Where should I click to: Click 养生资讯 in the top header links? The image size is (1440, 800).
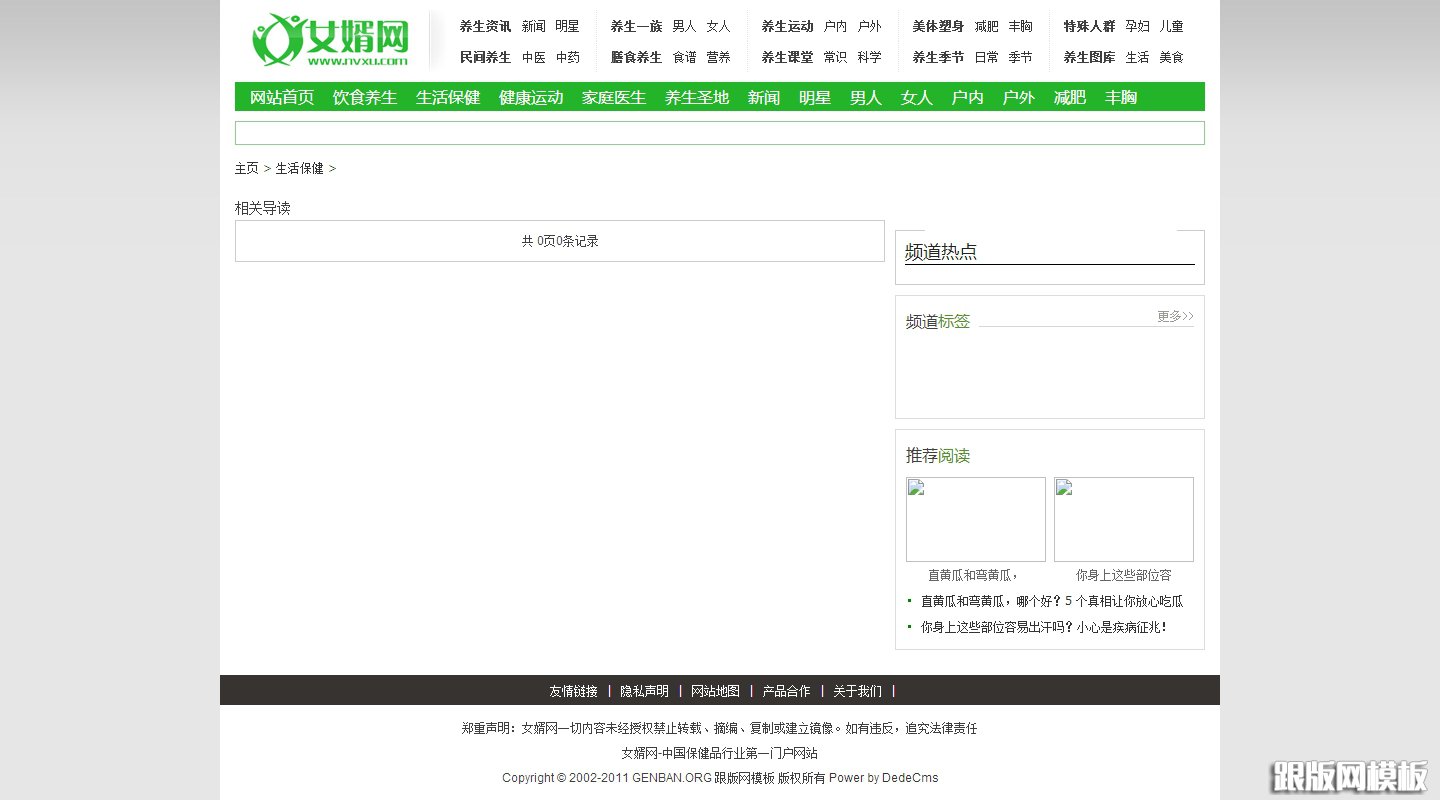coord(485,27)
